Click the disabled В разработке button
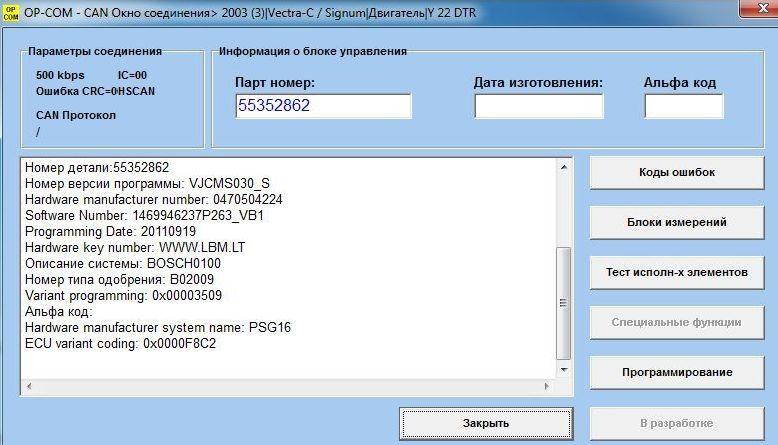The width and height of the screenshot is (778, 445). point(677,424)
